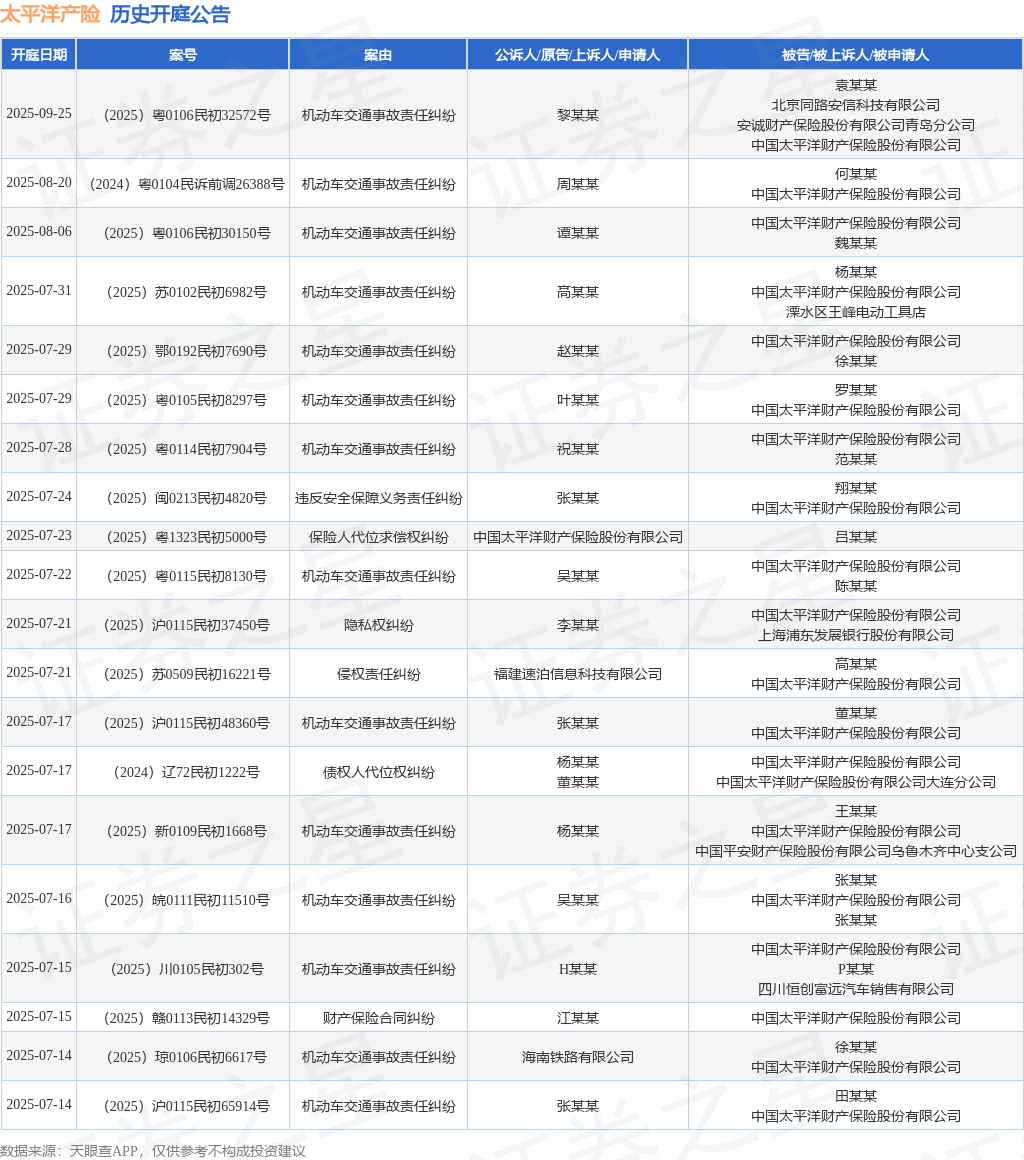Select the 案由 column header

[x=378, y=55]
